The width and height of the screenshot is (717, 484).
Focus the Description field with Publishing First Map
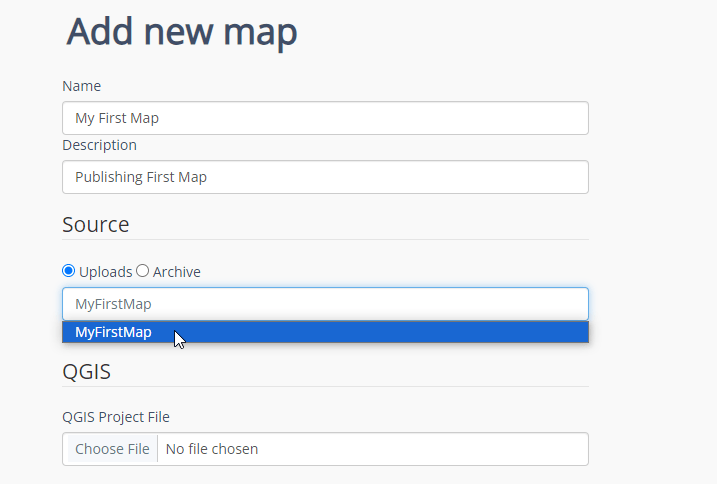click(x=325, y=178)
